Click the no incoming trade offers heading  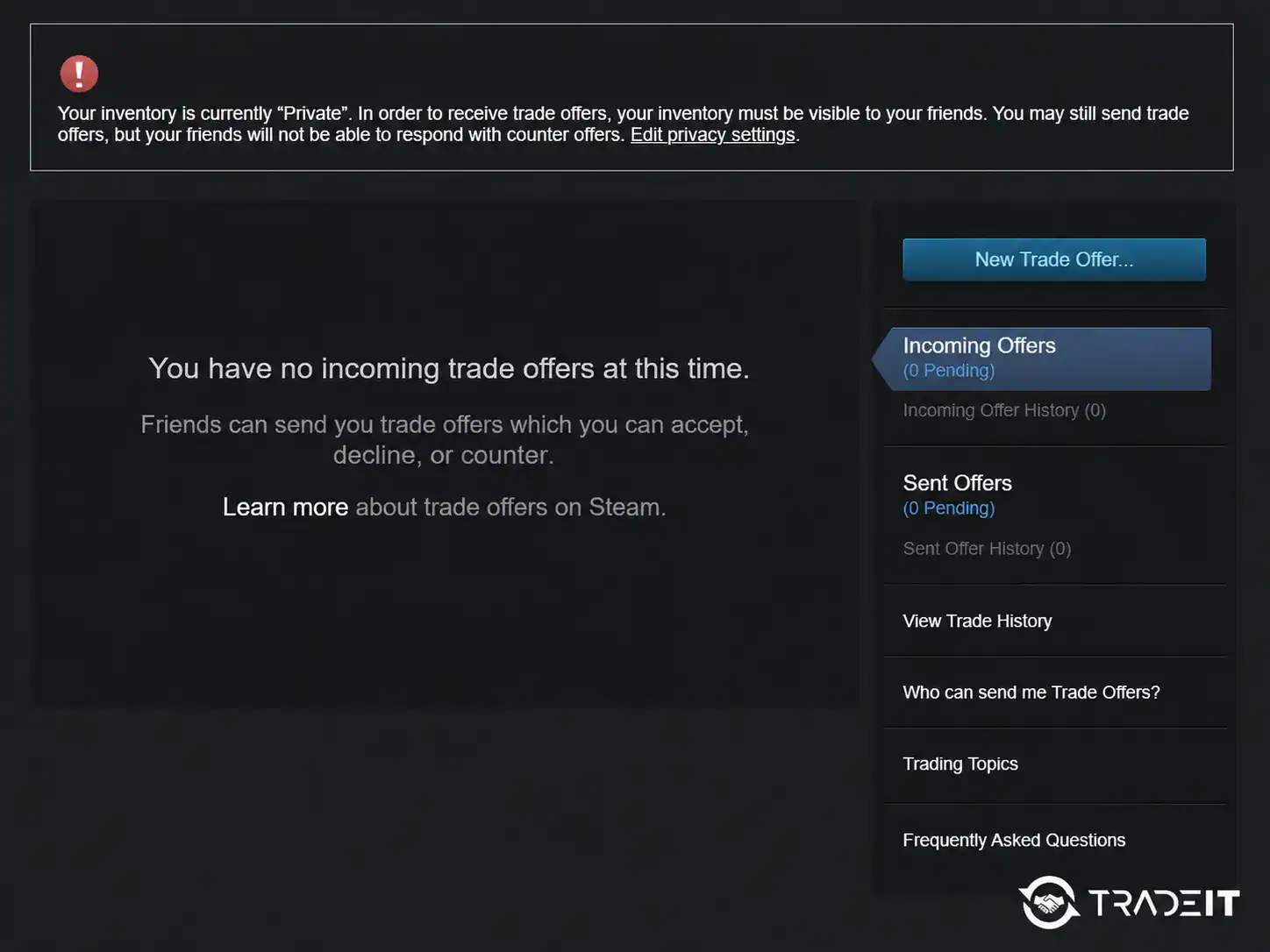tap(449, 368)
